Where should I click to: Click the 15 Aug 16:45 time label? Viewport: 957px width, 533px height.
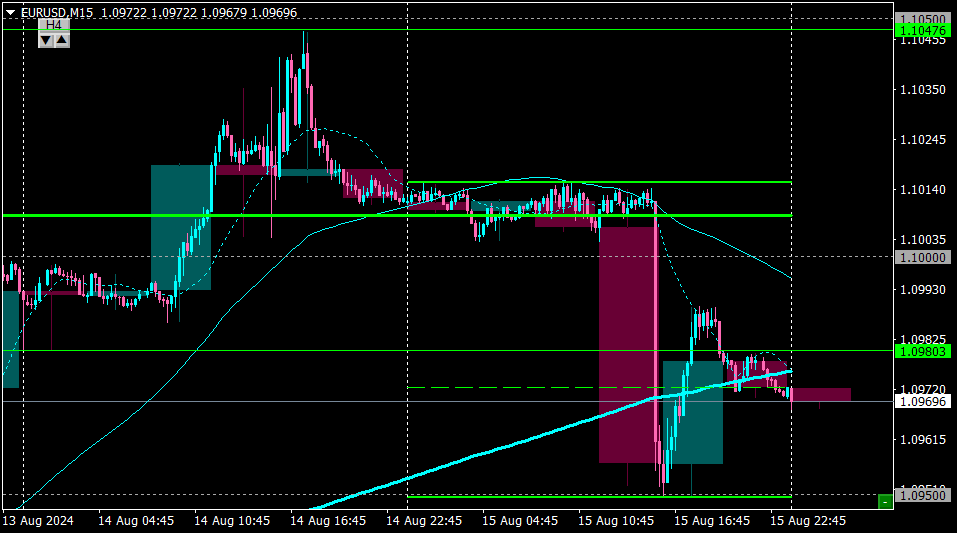(x=712, y=521)
